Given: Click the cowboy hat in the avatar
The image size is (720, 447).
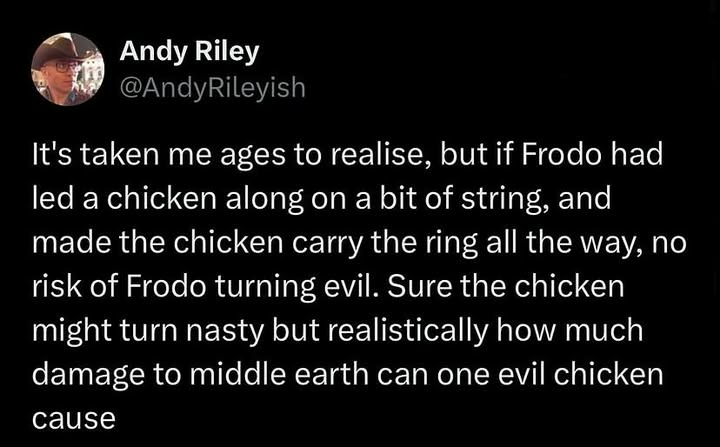Looking at the screenshot, I should point(68,50).
